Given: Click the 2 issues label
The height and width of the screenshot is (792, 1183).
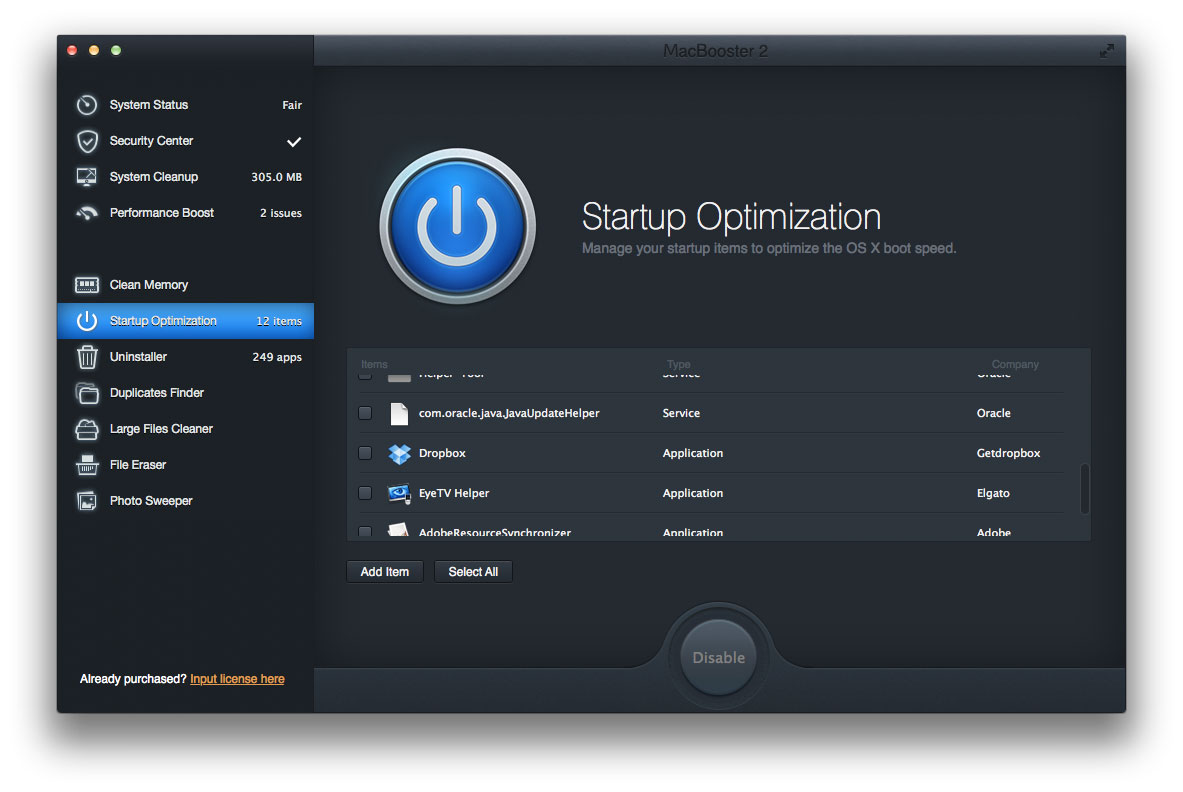Looking at the screenshot, I should pos(281,213).
